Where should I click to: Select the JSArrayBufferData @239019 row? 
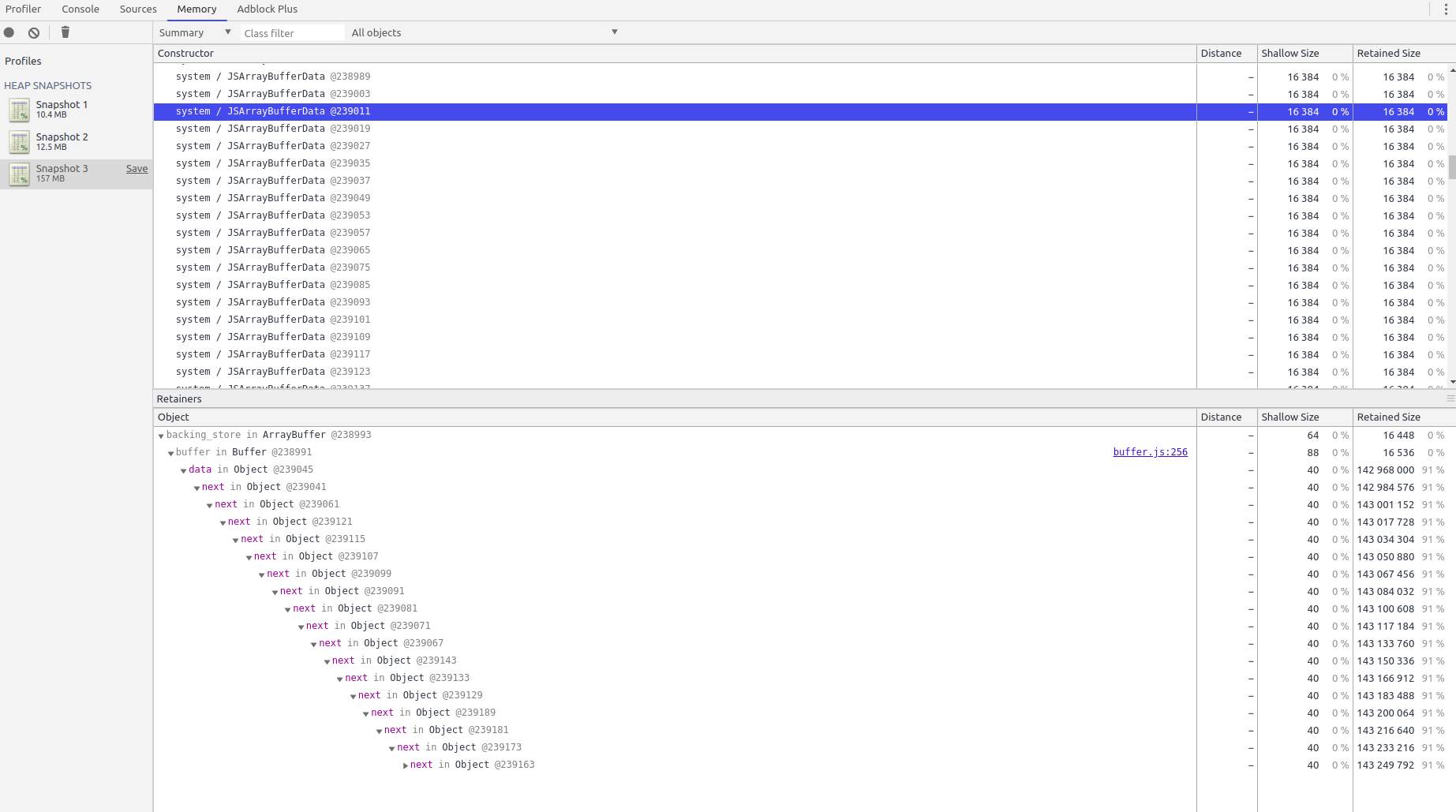point(552,129)
